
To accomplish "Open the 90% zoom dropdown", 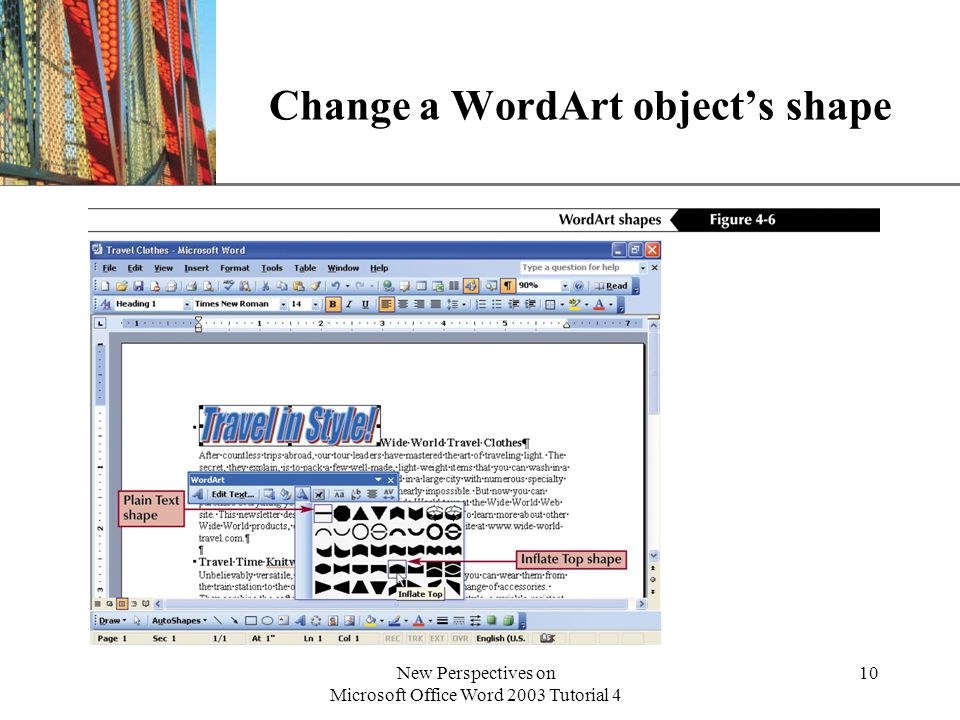I will pos(565,286).
